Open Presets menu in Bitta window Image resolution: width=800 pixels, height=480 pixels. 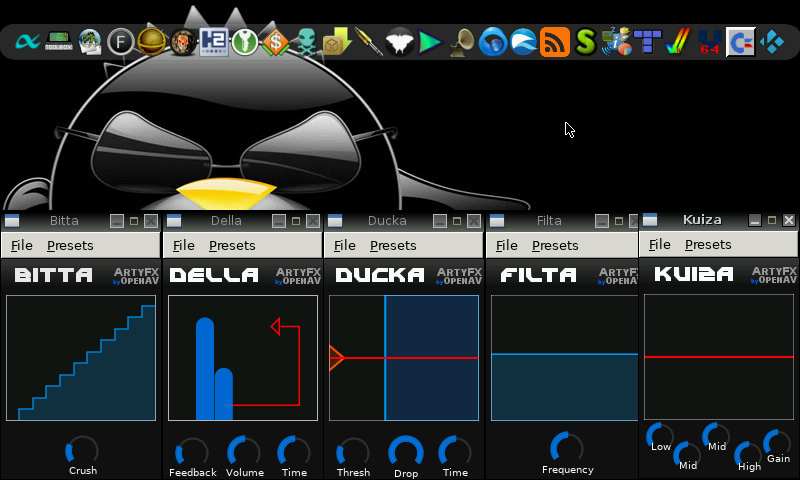[70, 245]
